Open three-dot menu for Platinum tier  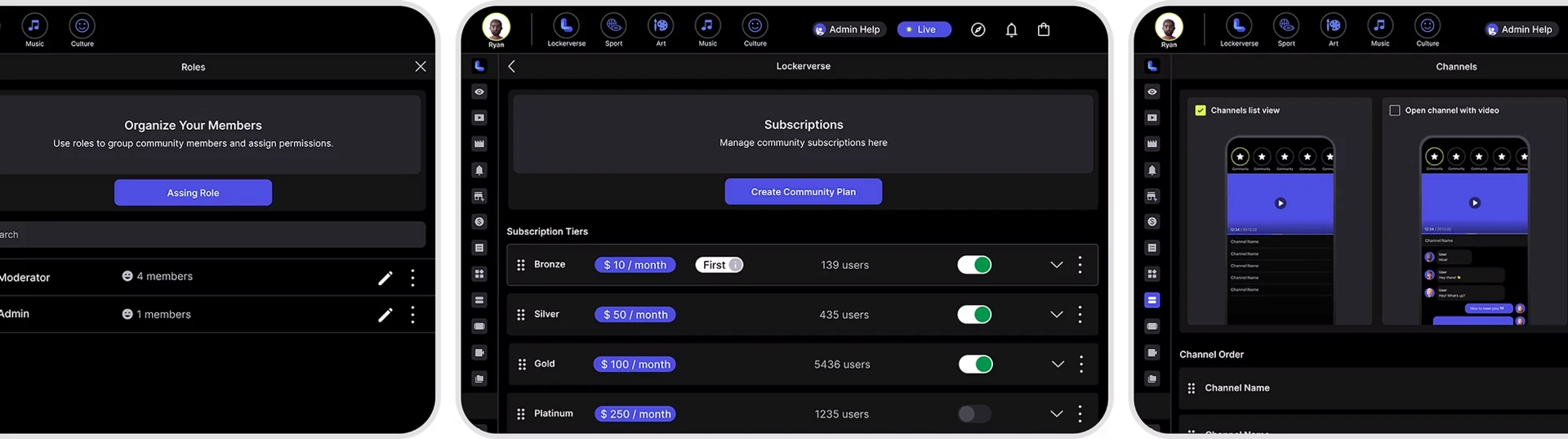coord(1080,414)
